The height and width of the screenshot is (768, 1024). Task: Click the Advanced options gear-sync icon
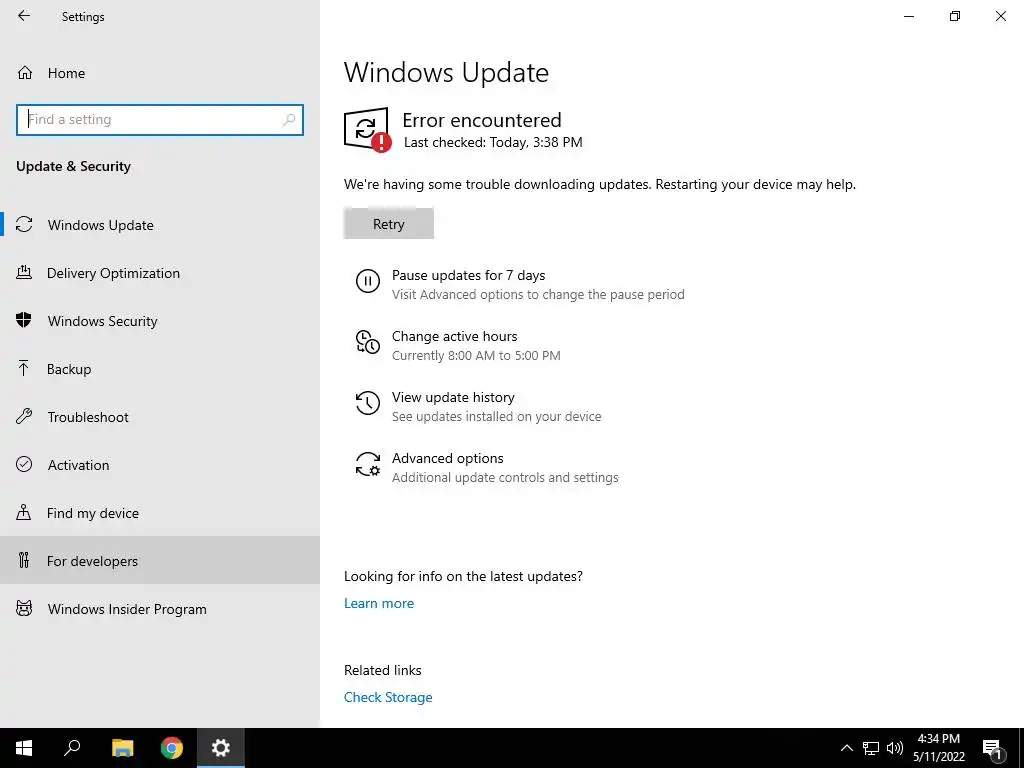[368, 464]
